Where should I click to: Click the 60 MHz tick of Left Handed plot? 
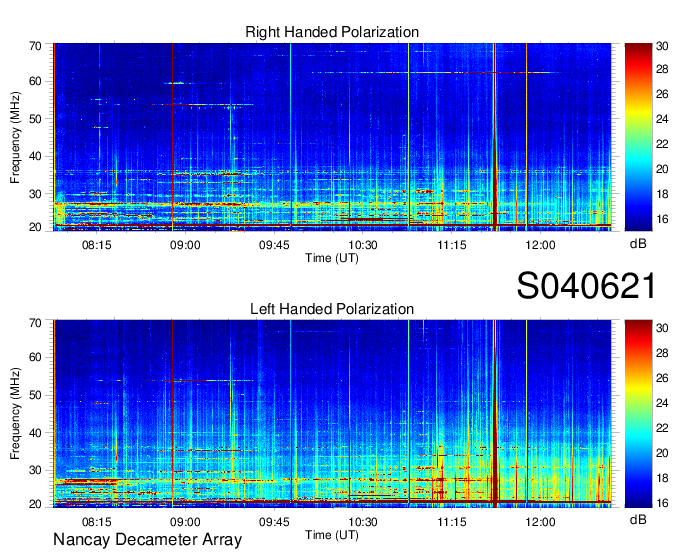(x=36, y=358)
